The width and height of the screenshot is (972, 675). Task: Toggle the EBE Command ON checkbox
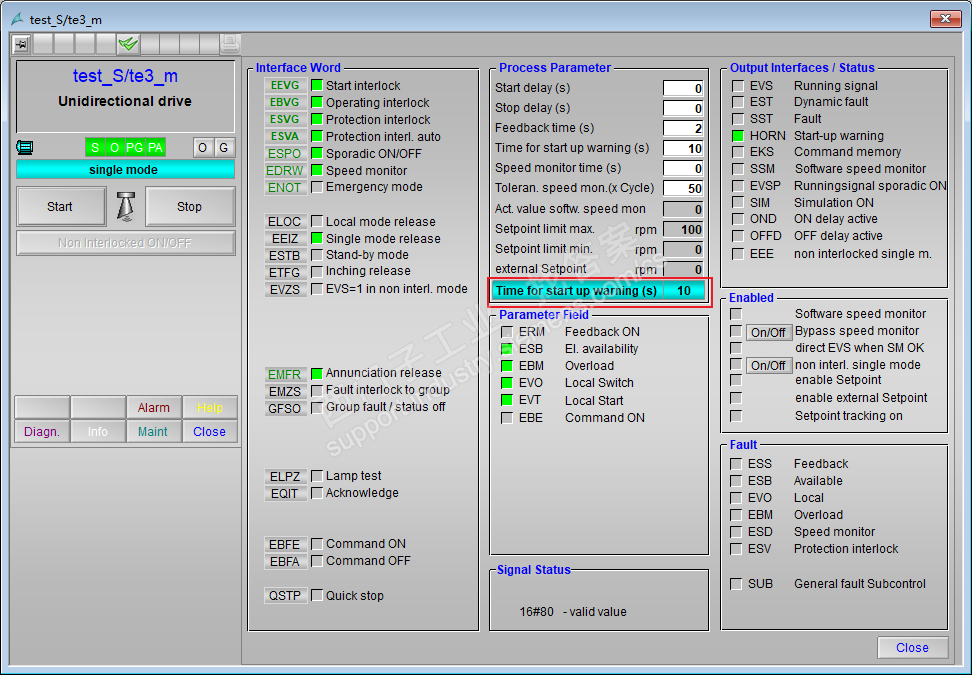coord(507,418)
